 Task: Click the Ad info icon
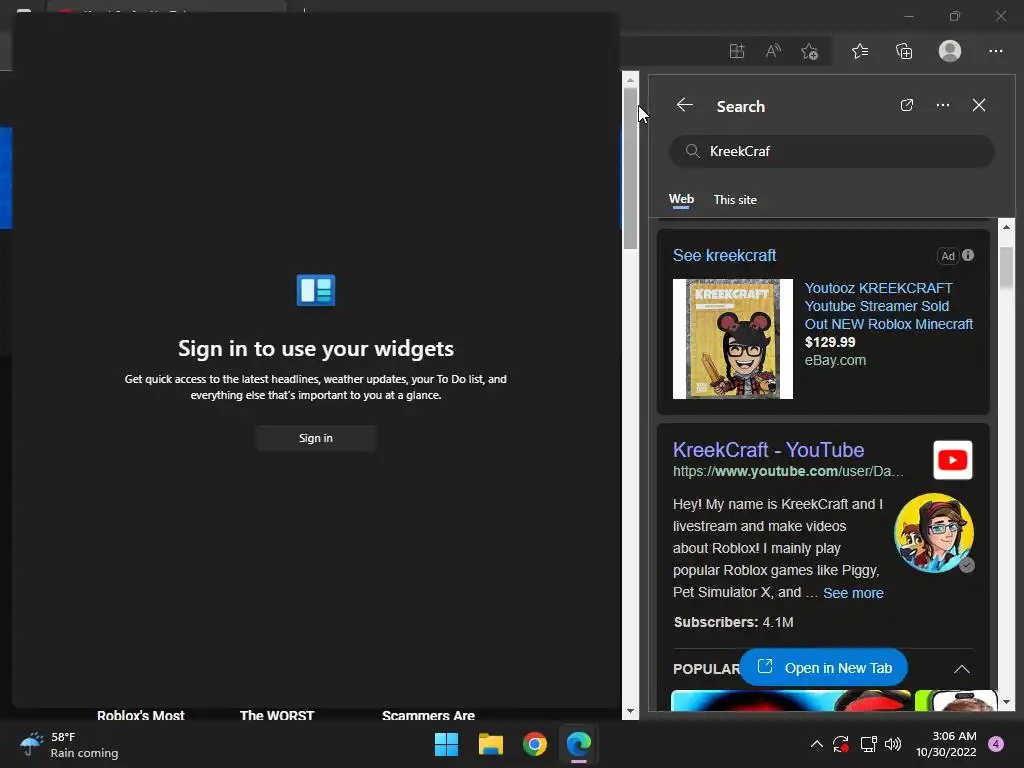coord(968,255)
